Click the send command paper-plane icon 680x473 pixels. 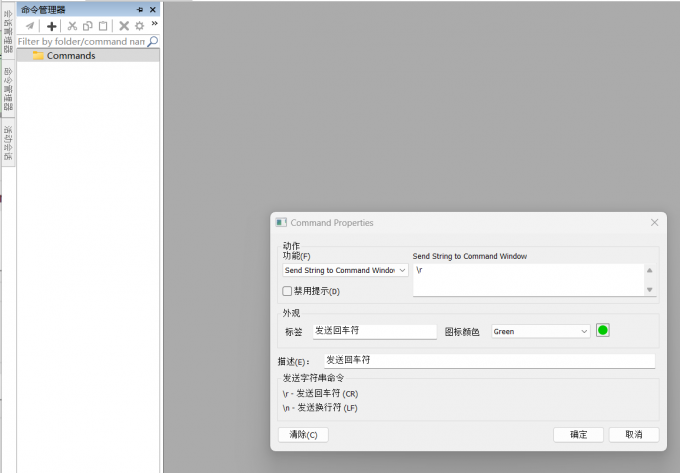coord(30,26)
